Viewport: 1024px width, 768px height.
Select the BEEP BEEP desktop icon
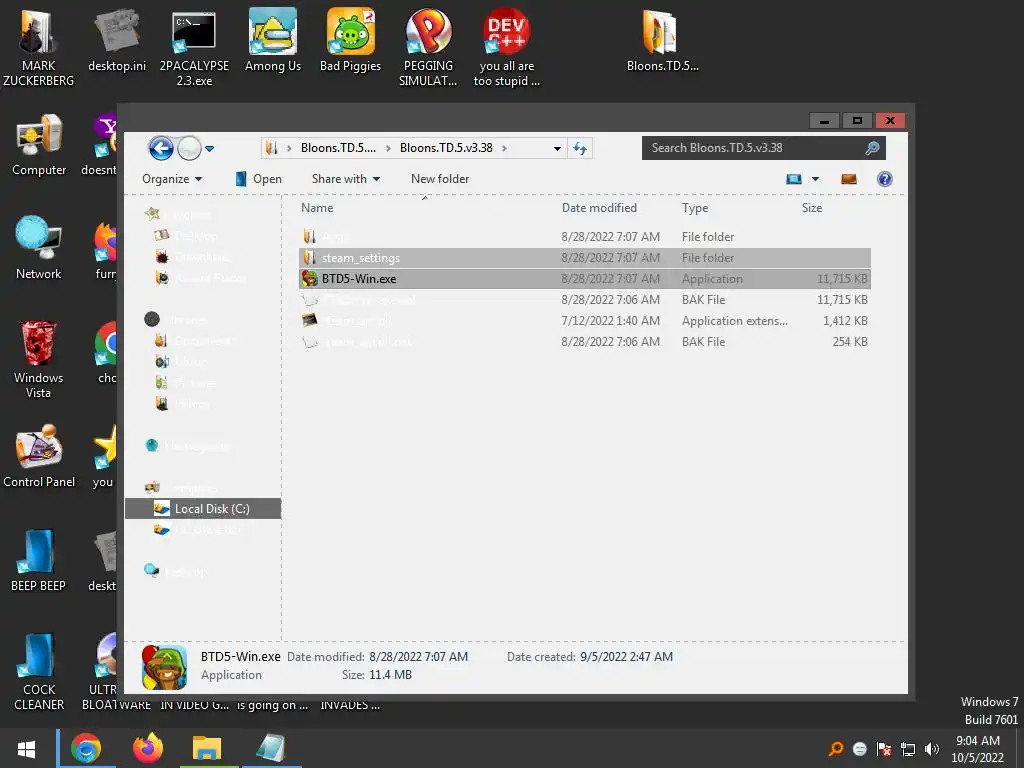click(x=39, y=560)
